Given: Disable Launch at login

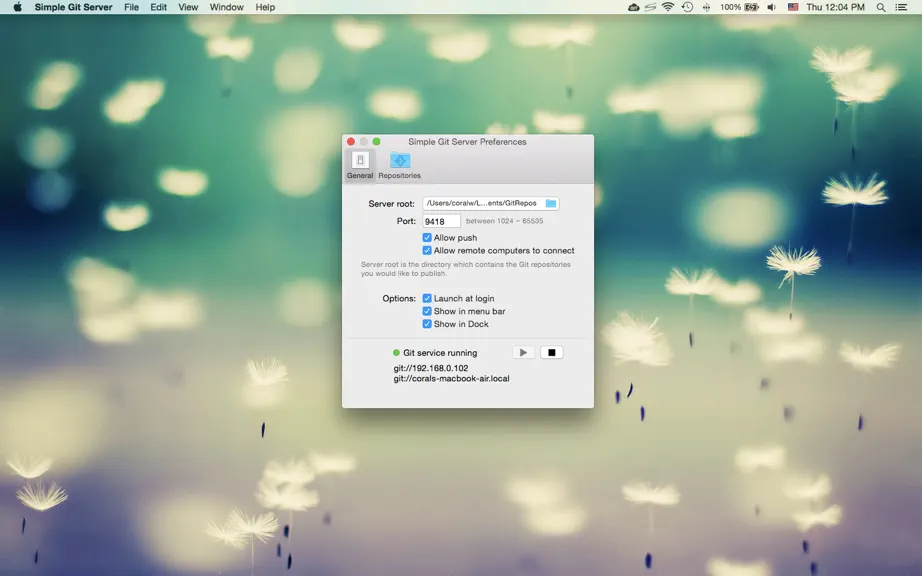Looking at the screenshot, I should click(x=427, y=299).
